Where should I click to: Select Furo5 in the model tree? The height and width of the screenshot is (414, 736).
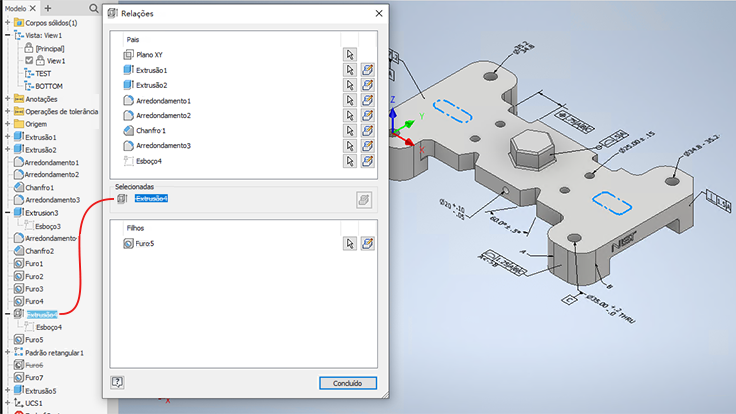(x=34, y=339)
